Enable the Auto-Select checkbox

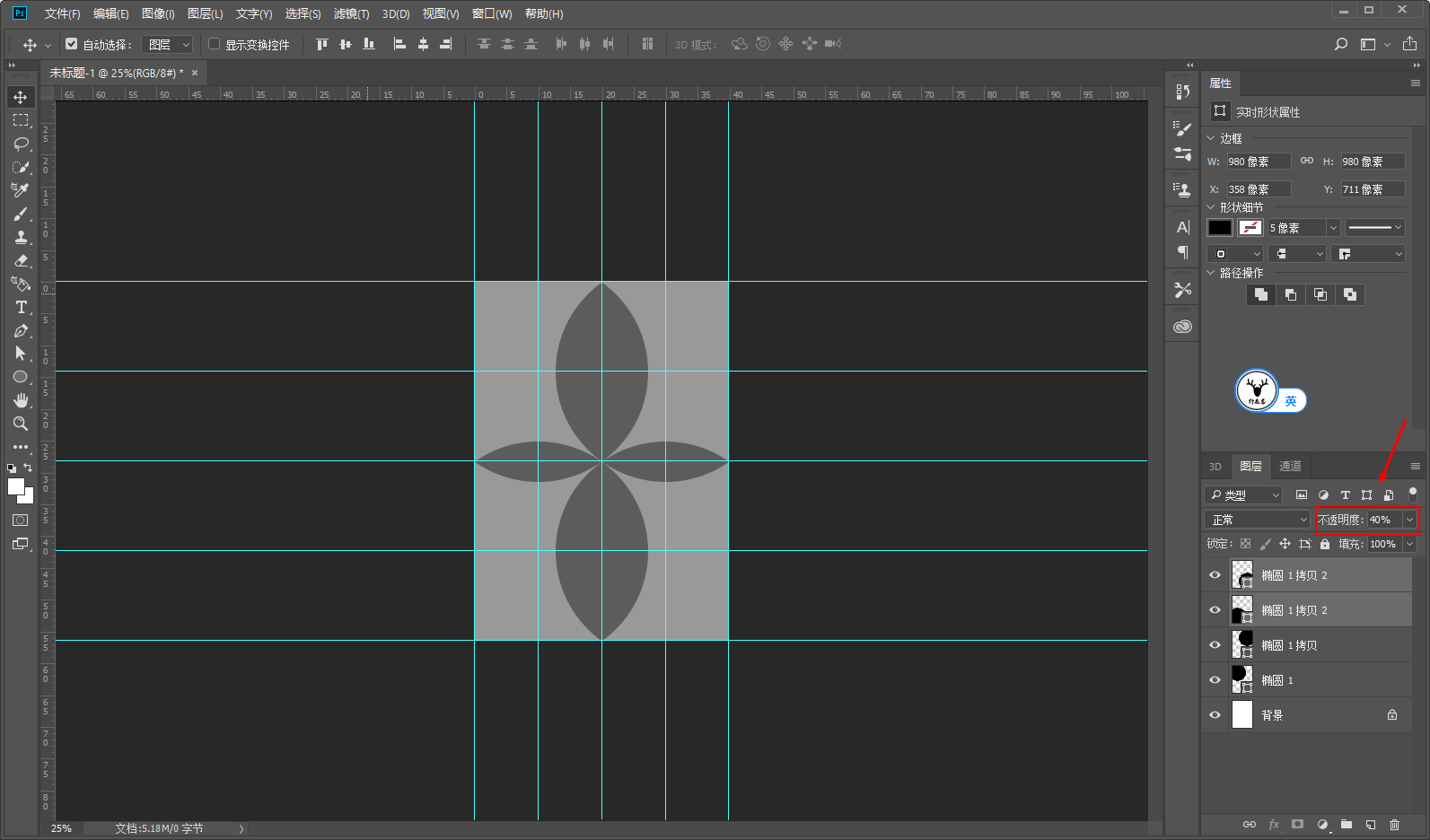(x=72, y=44)
